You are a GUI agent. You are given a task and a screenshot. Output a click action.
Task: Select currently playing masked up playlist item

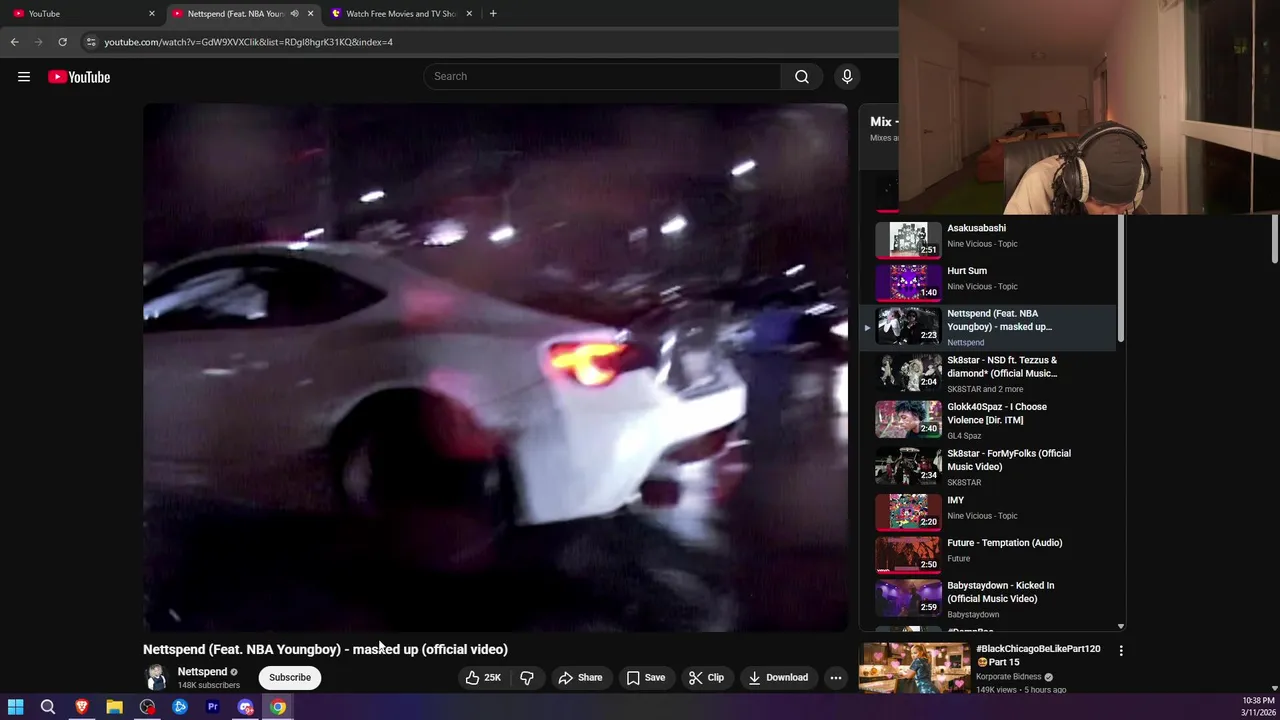(990, 327)
